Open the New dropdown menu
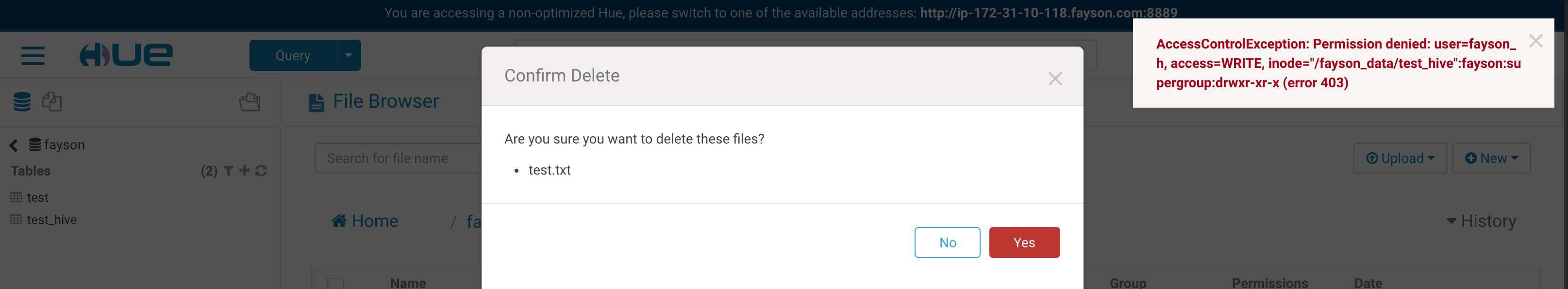1568x289 pixels. click(1491, 158)
